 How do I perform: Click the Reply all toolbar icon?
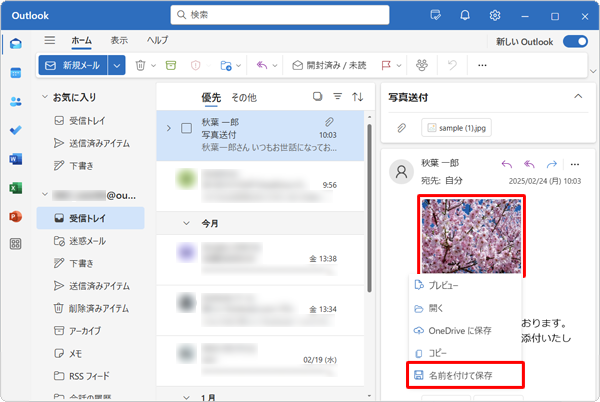point(262,65)
